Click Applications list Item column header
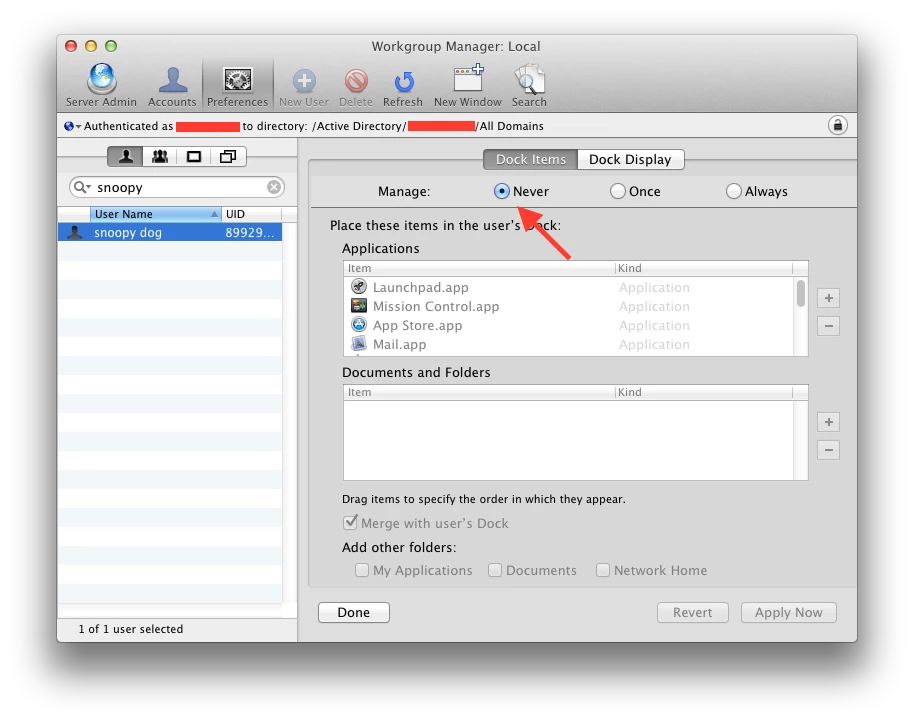 pos(479,268)
